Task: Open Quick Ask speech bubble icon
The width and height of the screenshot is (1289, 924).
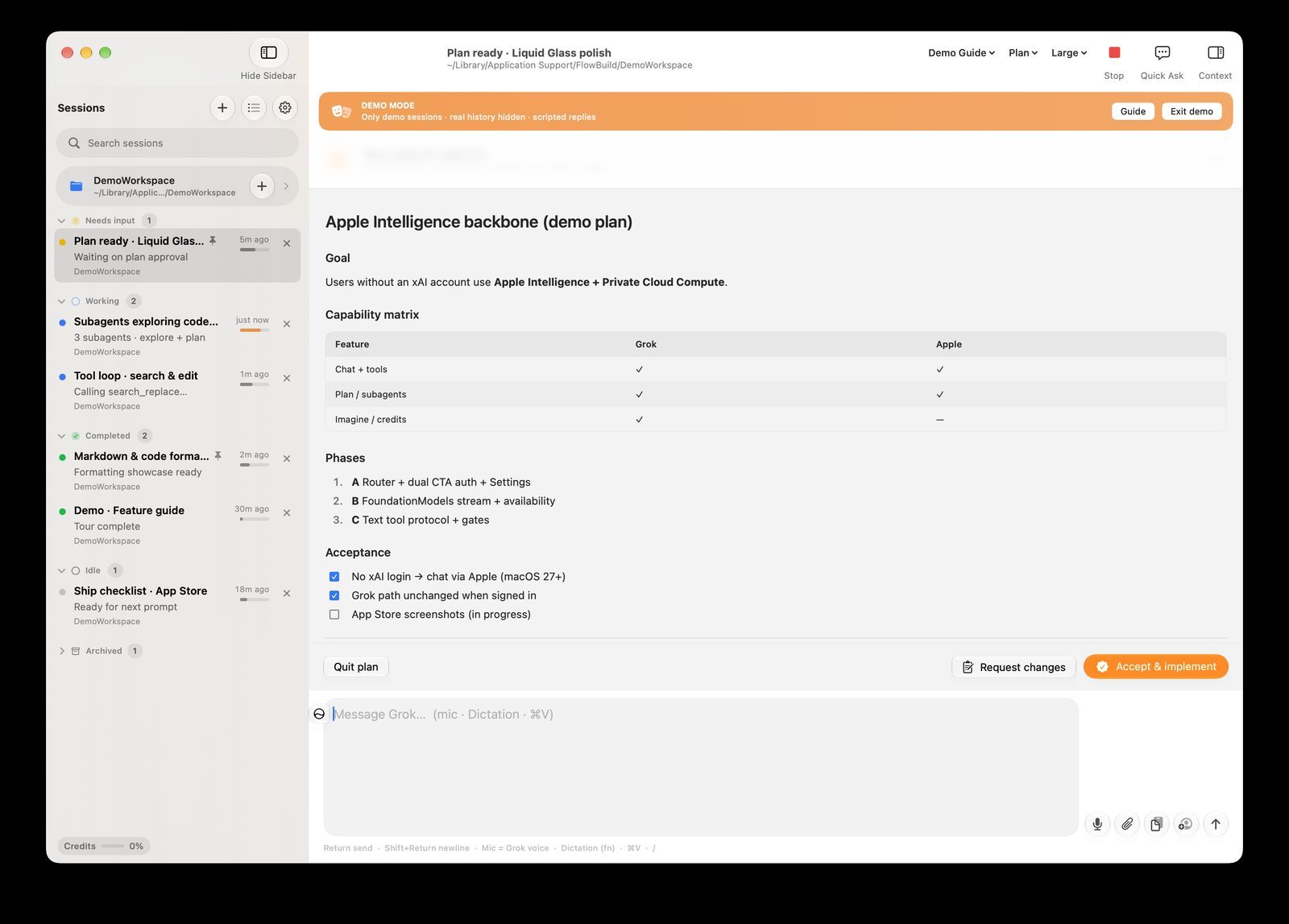Action: click(x=1162, y=52)
